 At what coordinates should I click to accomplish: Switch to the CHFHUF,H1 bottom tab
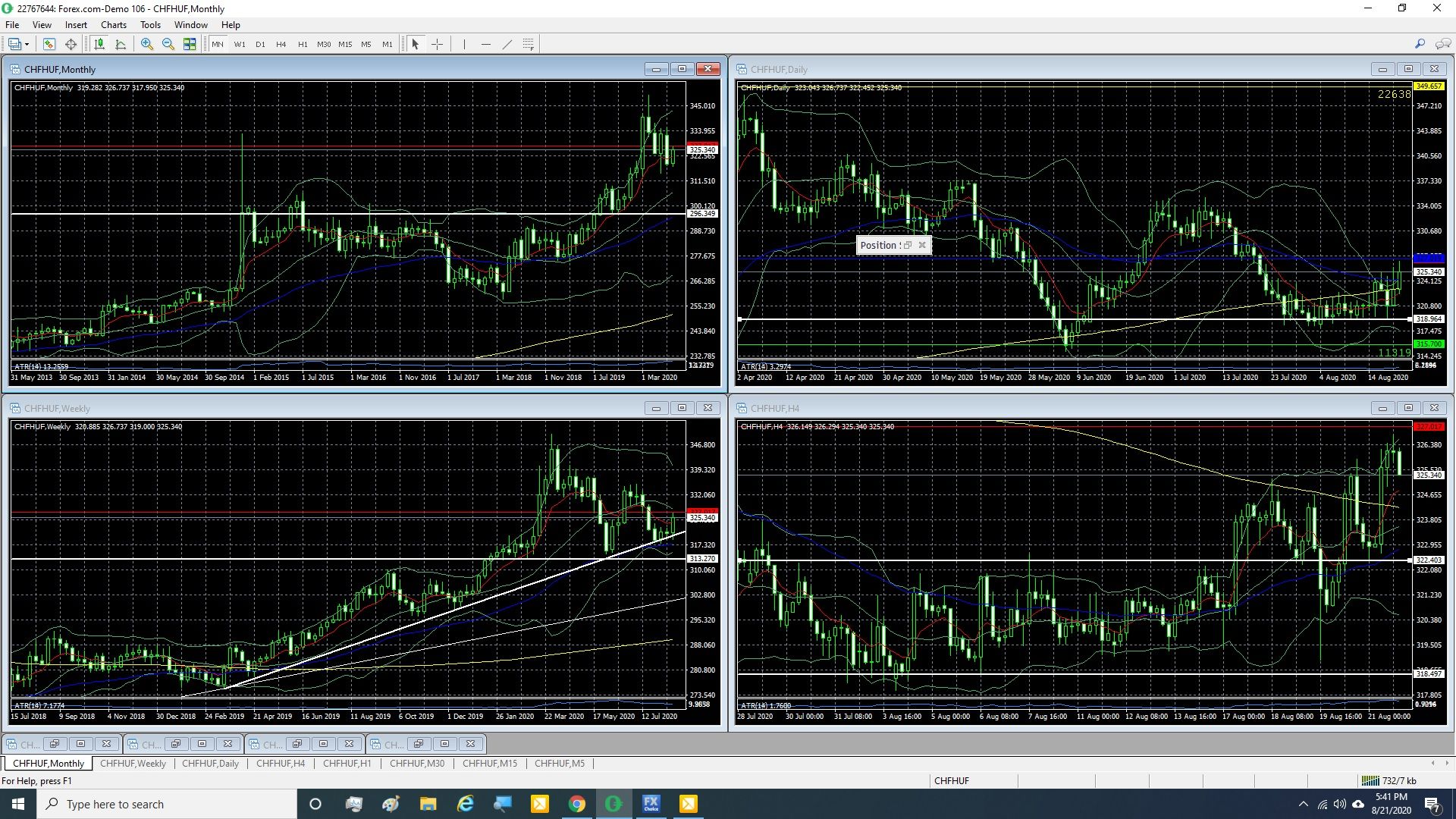tap(347, 764)
